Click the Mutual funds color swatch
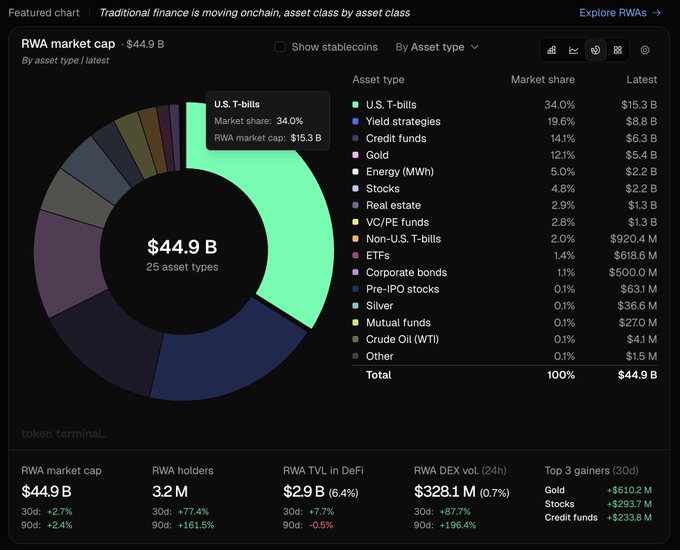Viewport: 680px width, 550px height. point(356,322)
